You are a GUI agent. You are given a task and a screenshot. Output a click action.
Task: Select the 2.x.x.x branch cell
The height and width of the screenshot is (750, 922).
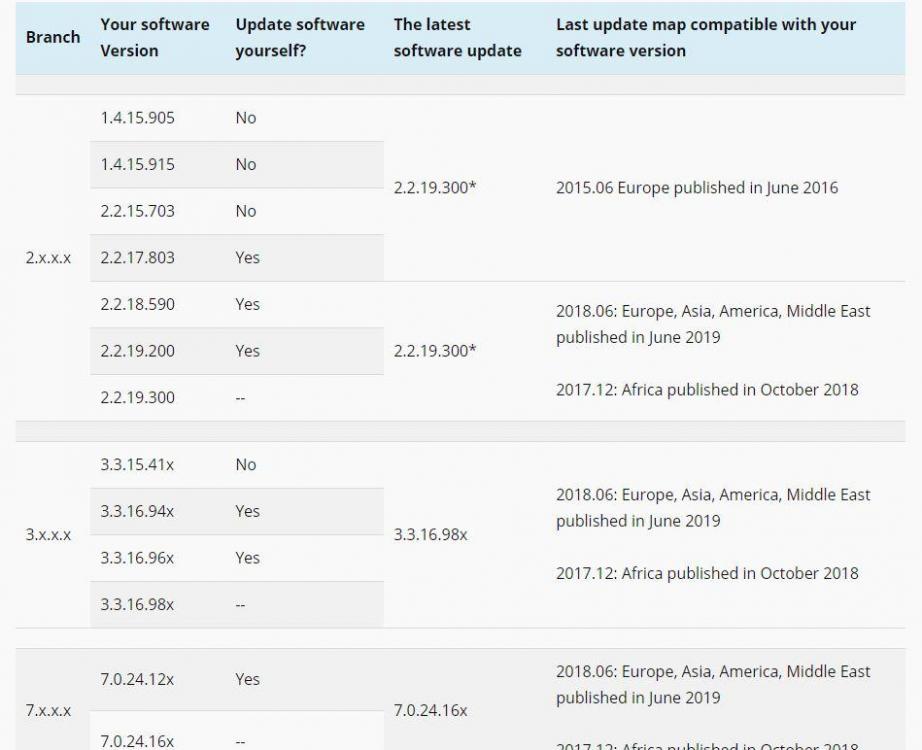[x=48, y=258]
